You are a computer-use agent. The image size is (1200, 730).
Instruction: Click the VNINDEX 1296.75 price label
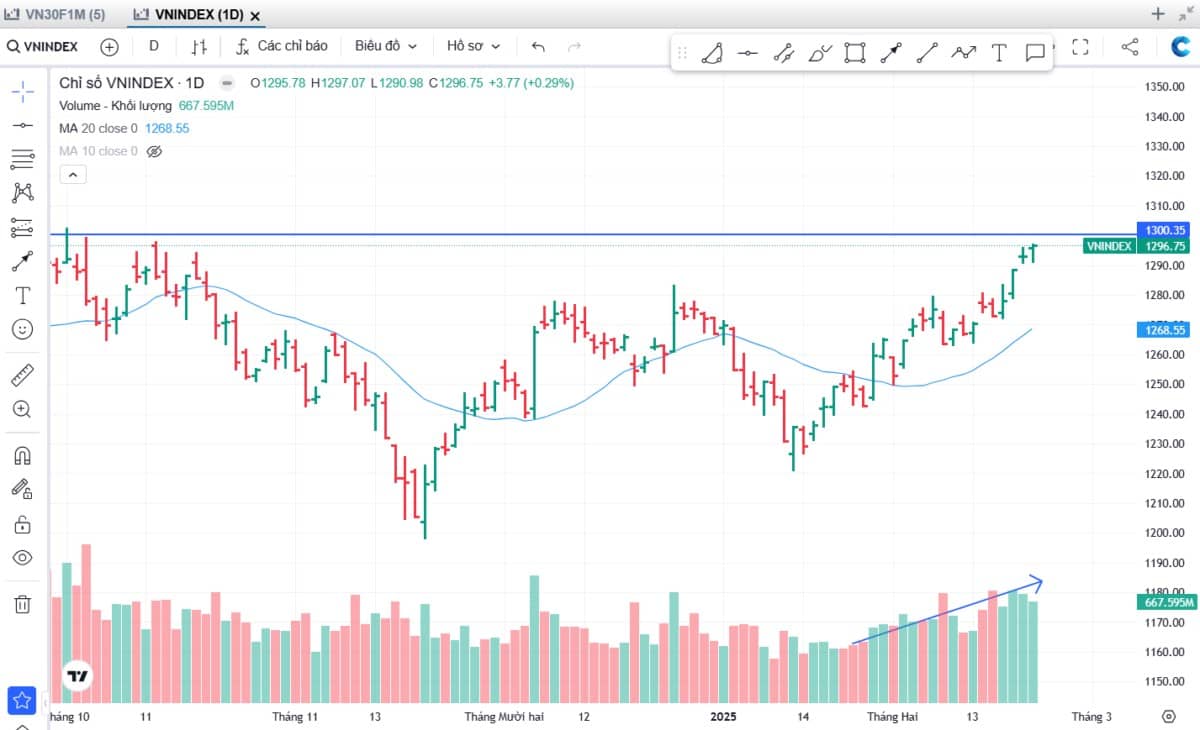pyautogui.click(x=1138, y=246)
